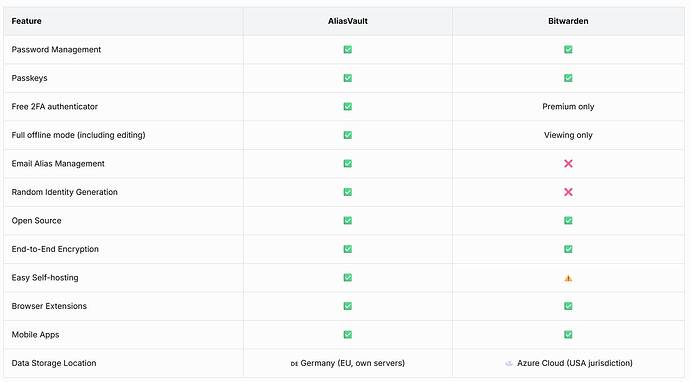The width and height of the screenshot is (690, 382).
Task: Click Bitwarden's Easy Self-hosting warning triangle
Action: click(568, 278)
